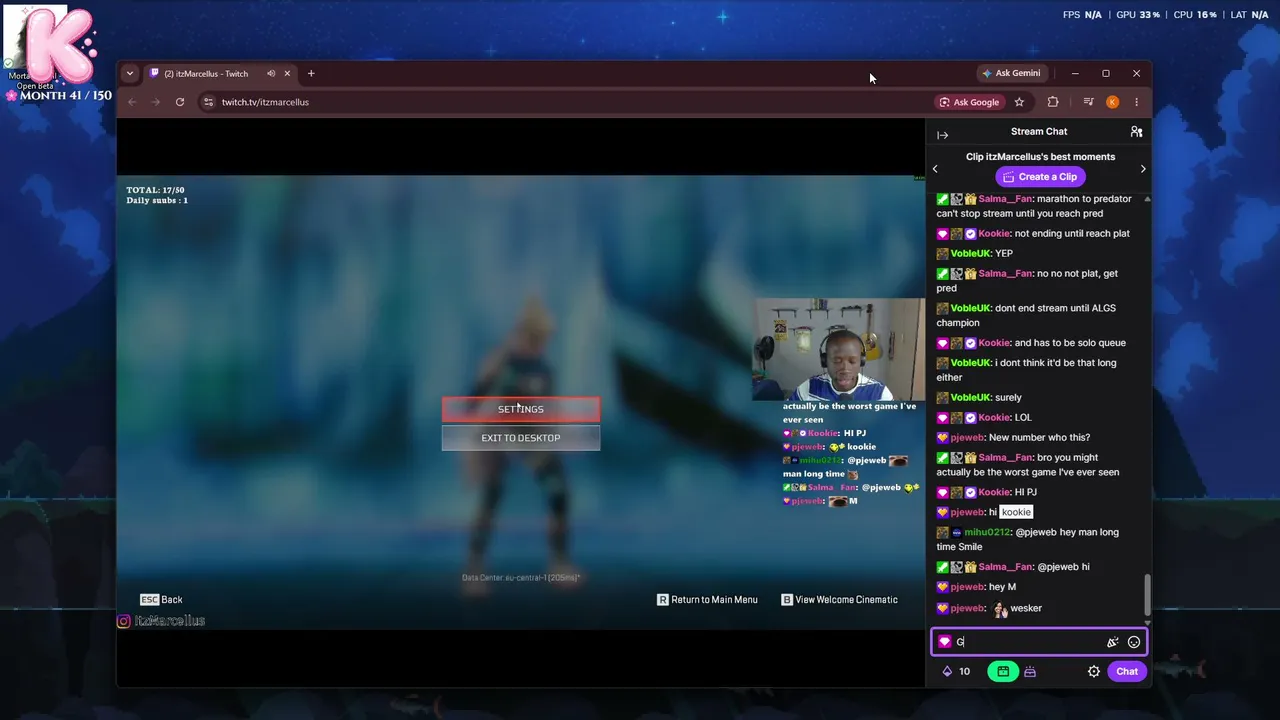Viewport: 1280px width, 720px height.
Task: Bookmark this page with the star
Action: [1019, 102]
